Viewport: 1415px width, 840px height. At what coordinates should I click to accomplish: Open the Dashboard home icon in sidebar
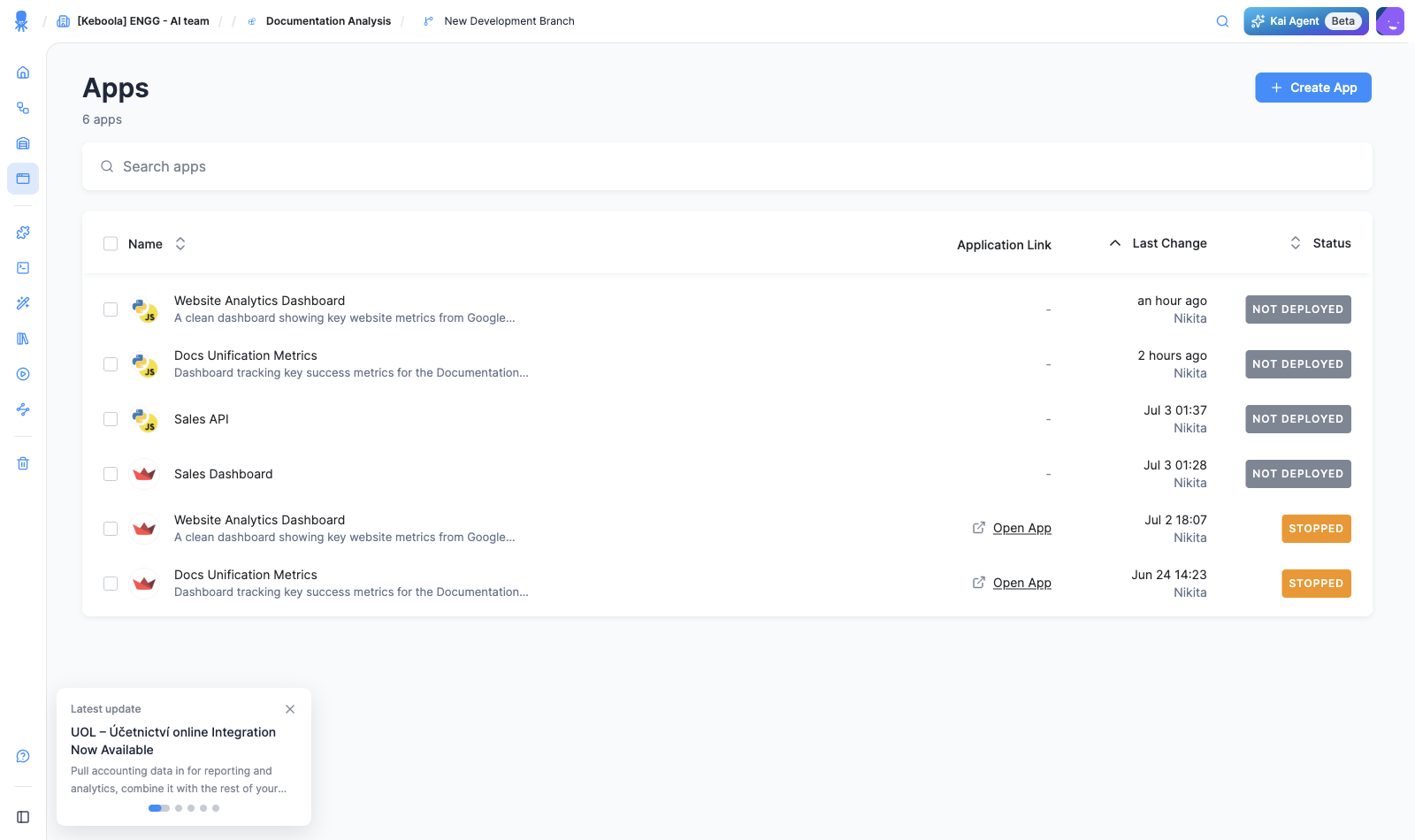click(x=23, y=73)
